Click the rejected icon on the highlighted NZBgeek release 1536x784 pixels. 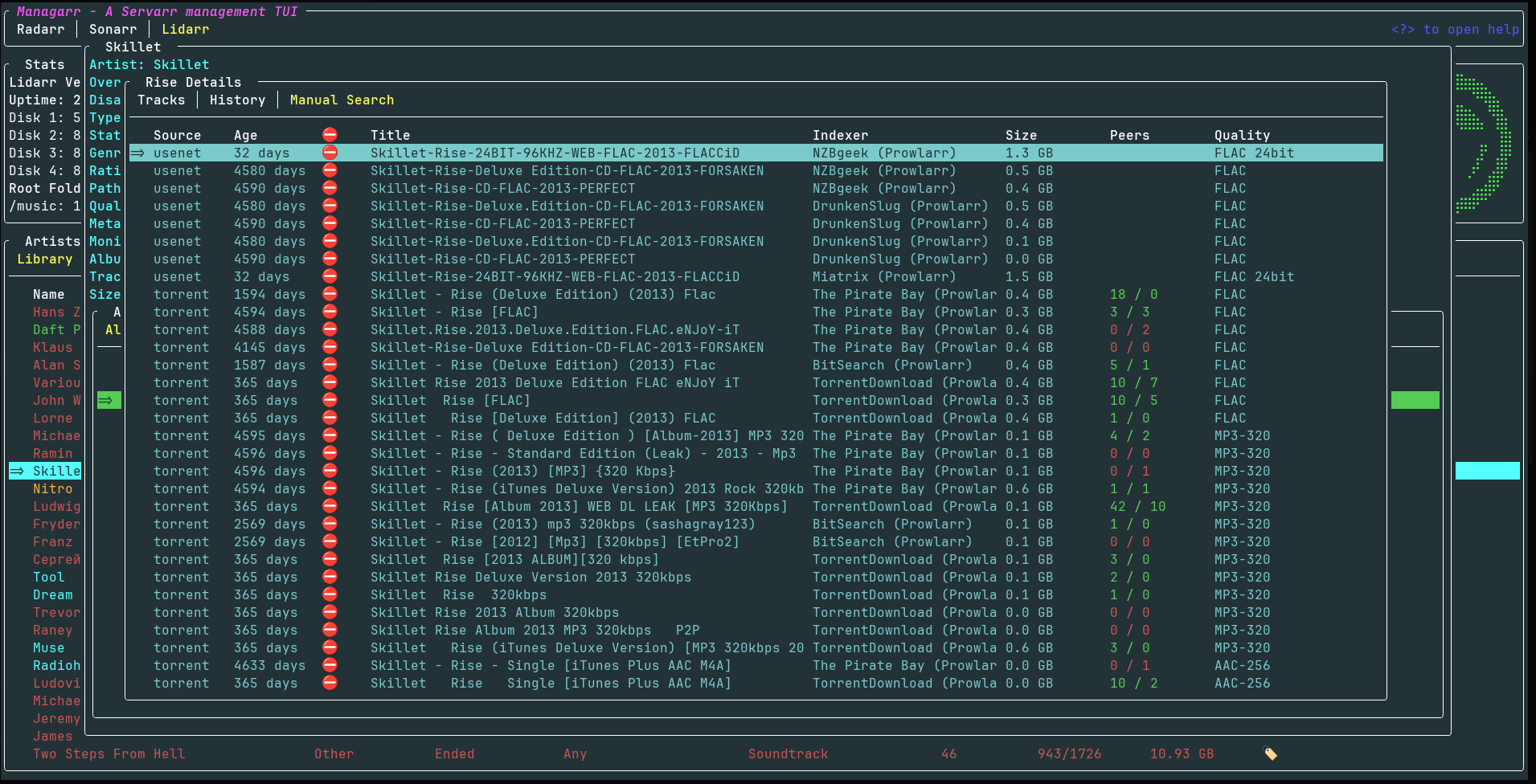[330, 153]
